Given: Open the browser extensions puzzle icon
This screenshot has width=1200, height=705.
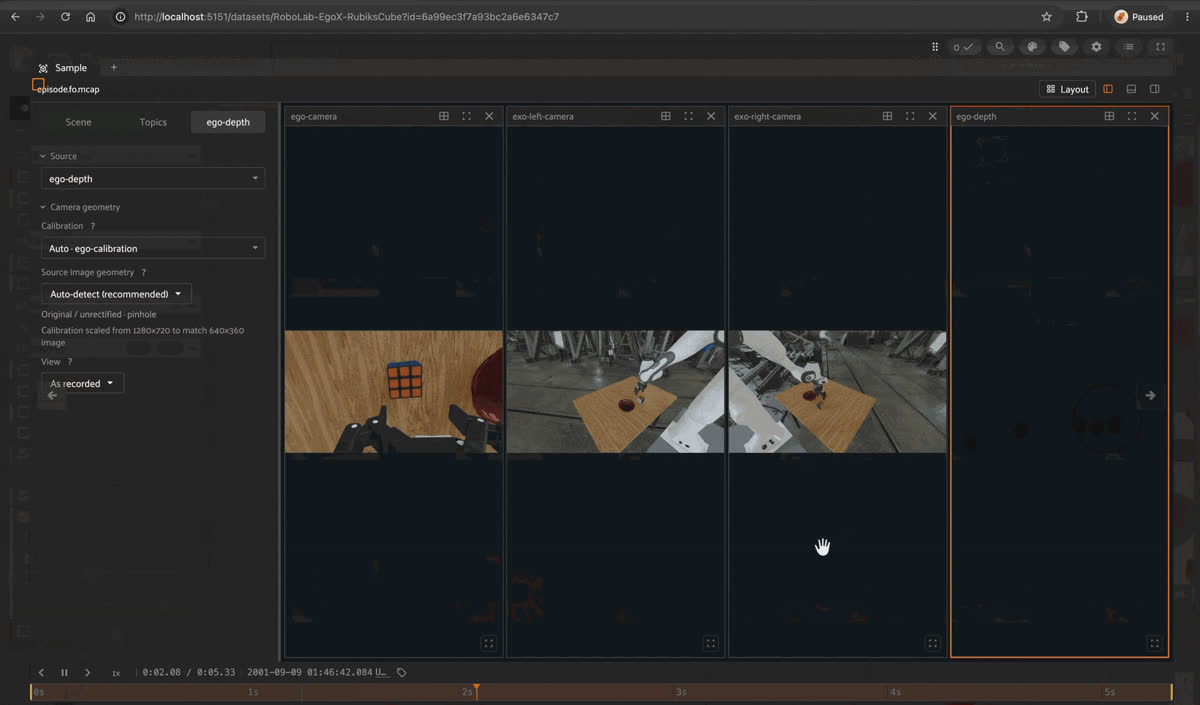Looking at the screenshot, I should click(x=1082, y=17).
